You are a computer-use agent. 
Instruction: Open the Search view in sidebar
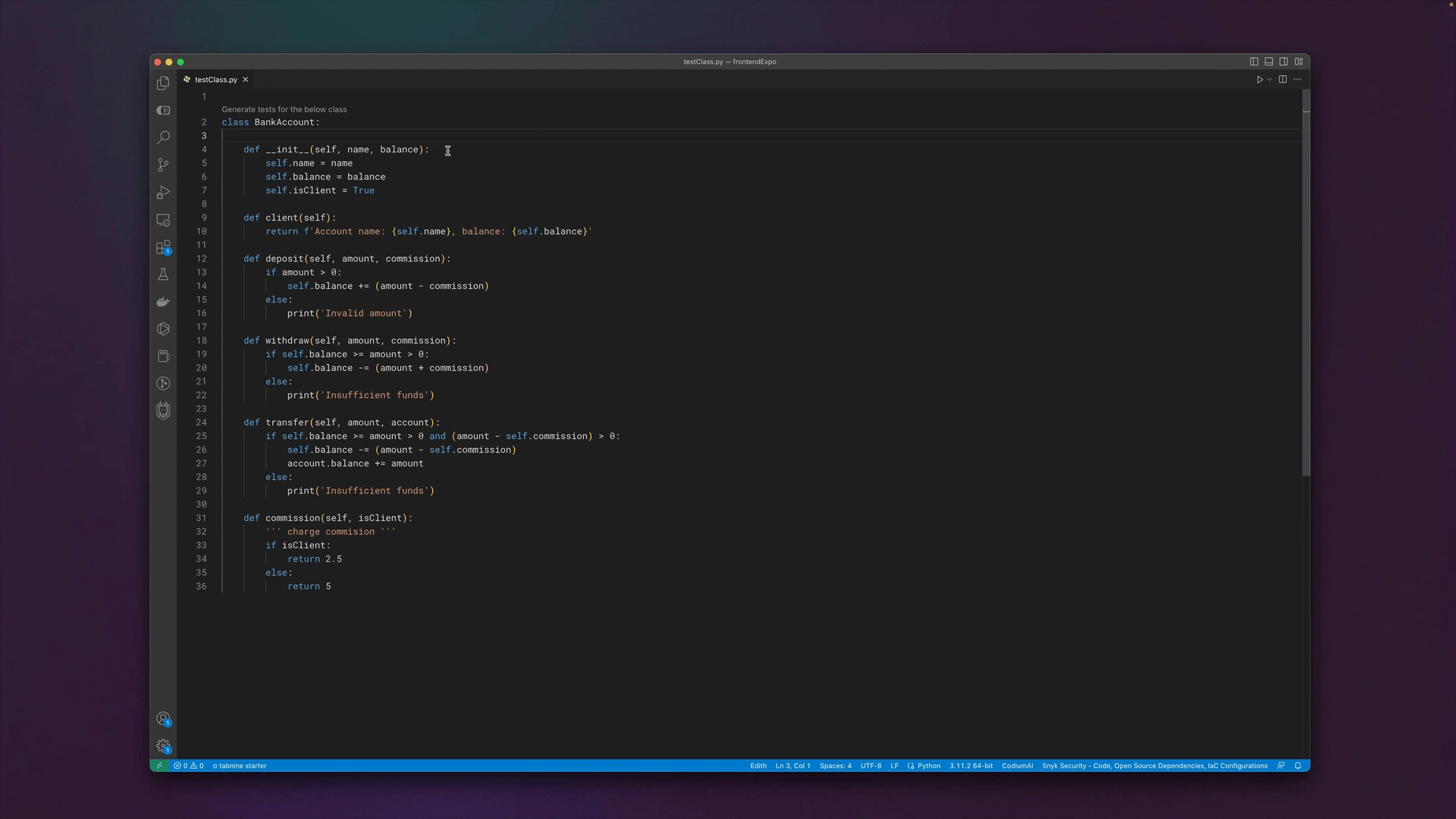163,138
